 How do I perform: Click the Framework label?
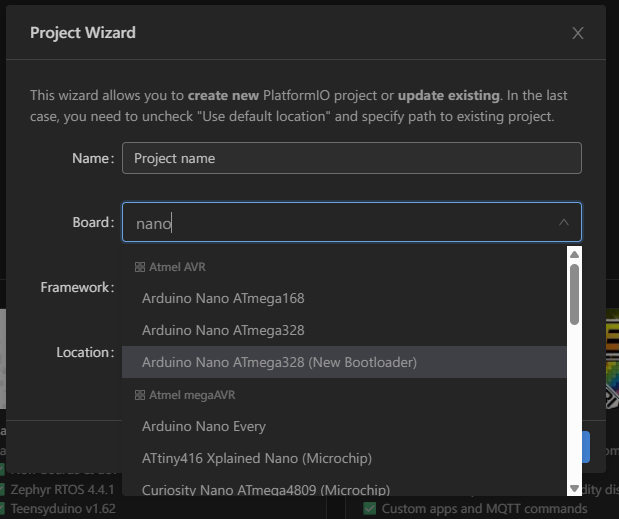77,287
